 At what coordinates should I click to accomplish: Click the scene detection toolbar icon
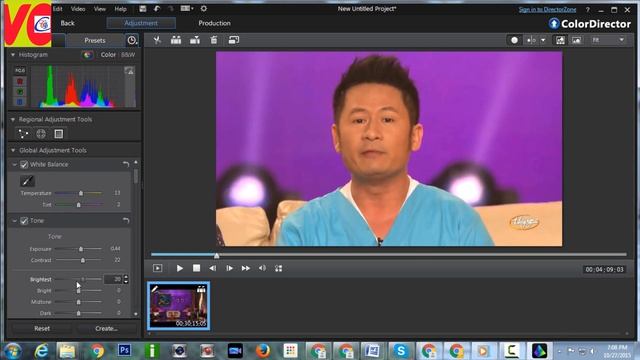pos(176,40)
